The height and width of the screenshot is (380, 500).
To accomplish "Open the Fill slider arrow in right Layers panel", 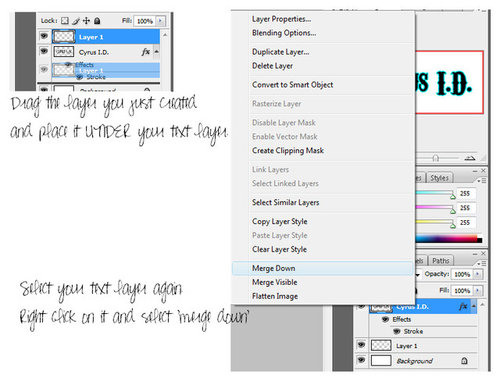I will pyautogui.click(x=478, y=290).
